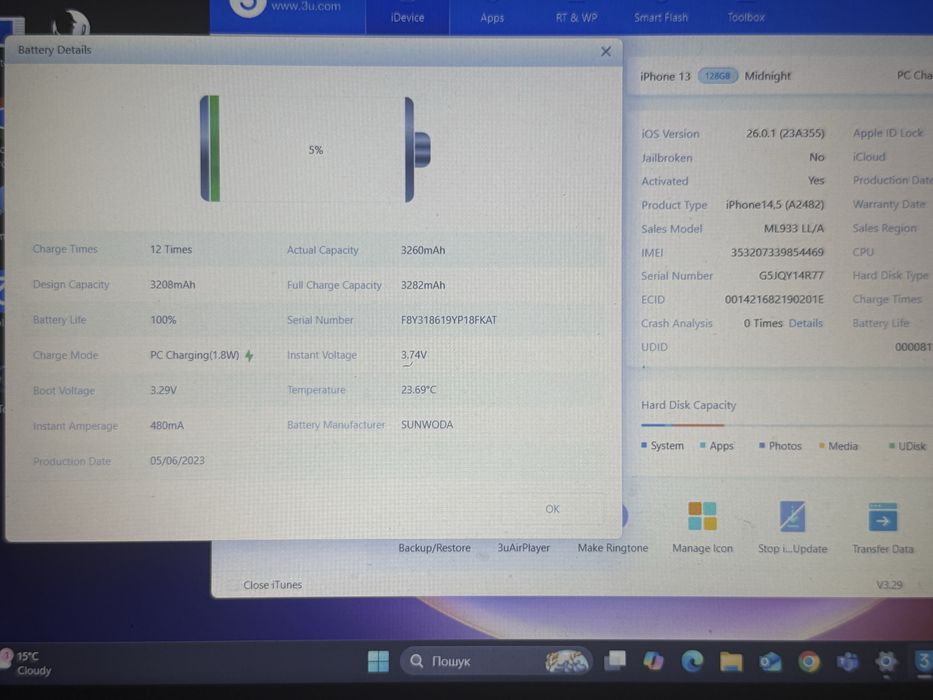Viewport: 933px width, 700px height.
Task: Click the Product Type value iPhone14,5 (A2482)
Action: [775, 205]
